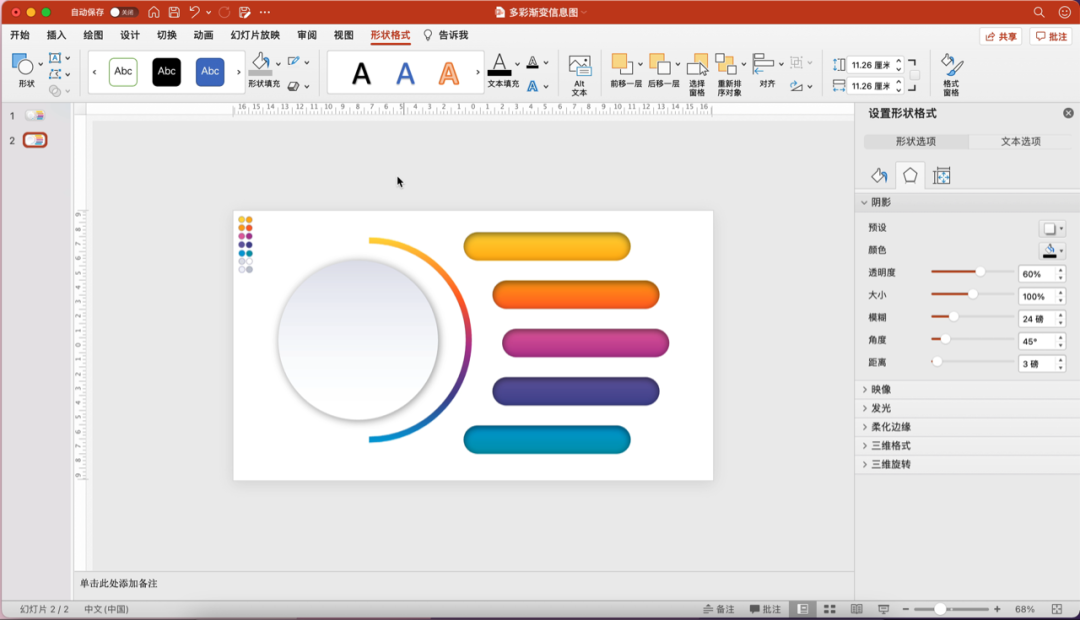Switch to slide sorter grid view
This screenshot has height=620, width=1080.
(x=829, y=609)
